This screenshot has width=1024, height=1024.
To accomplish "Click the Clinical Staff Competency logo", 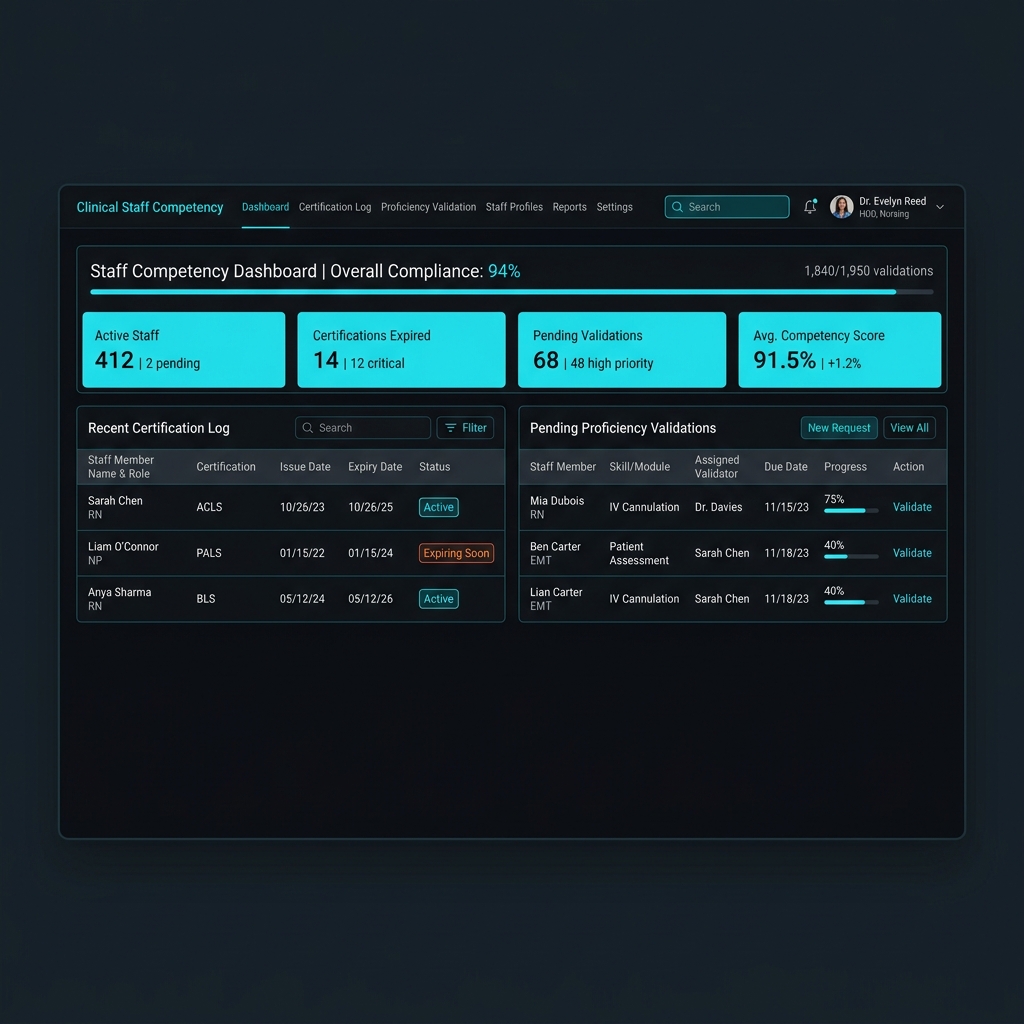I will pyautogui.click(x=150, y=207).
